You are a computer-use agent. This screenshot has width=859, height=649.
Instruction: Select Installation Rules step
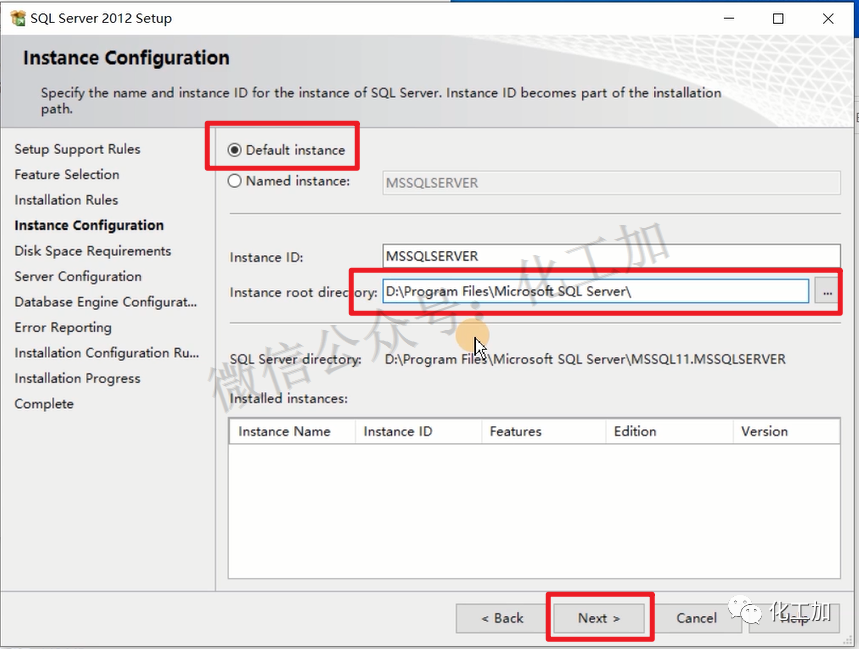tap(66, 200)
